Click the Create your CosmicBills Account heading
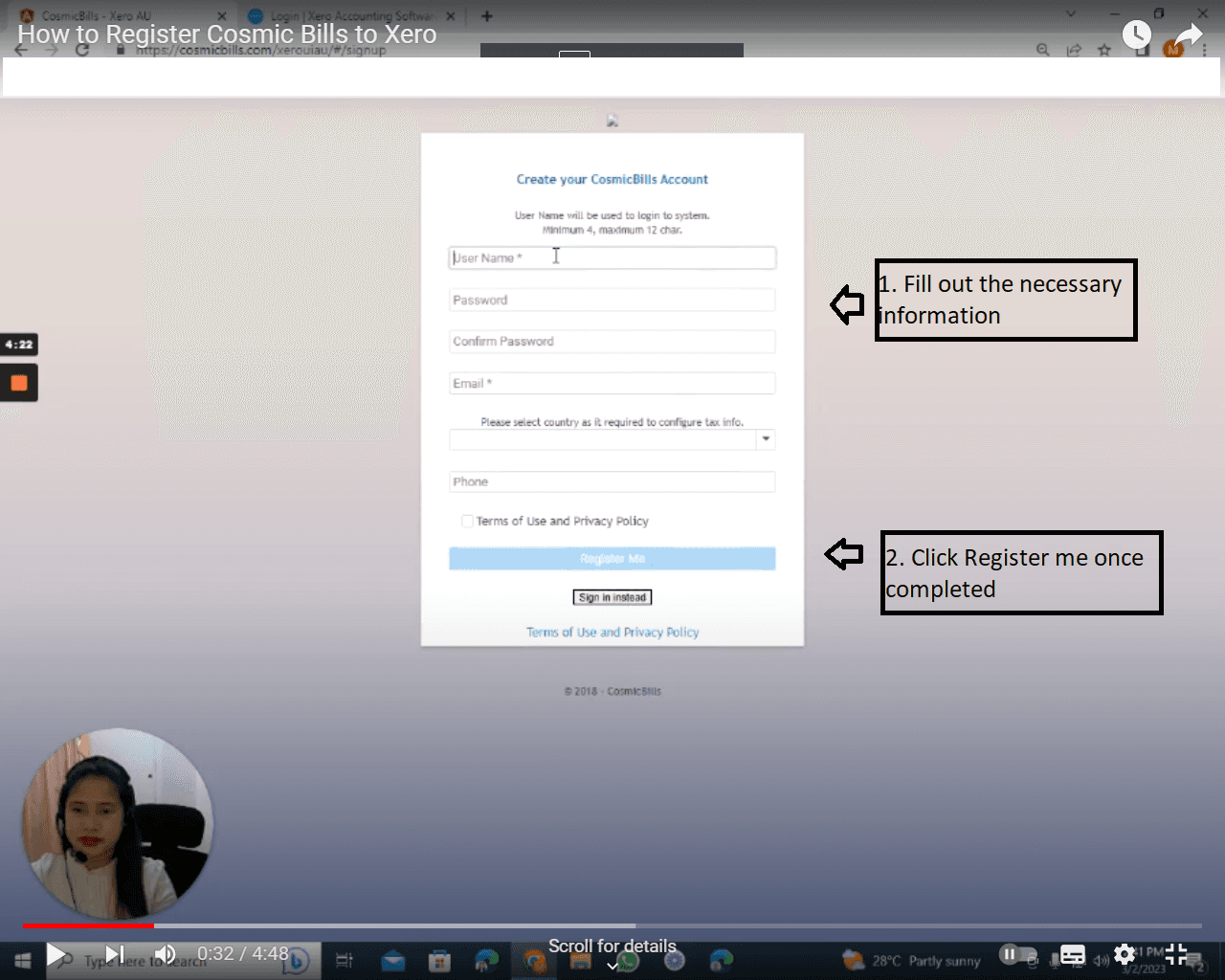This screenshot has width=1225, height=980. [x=612, y=180]
